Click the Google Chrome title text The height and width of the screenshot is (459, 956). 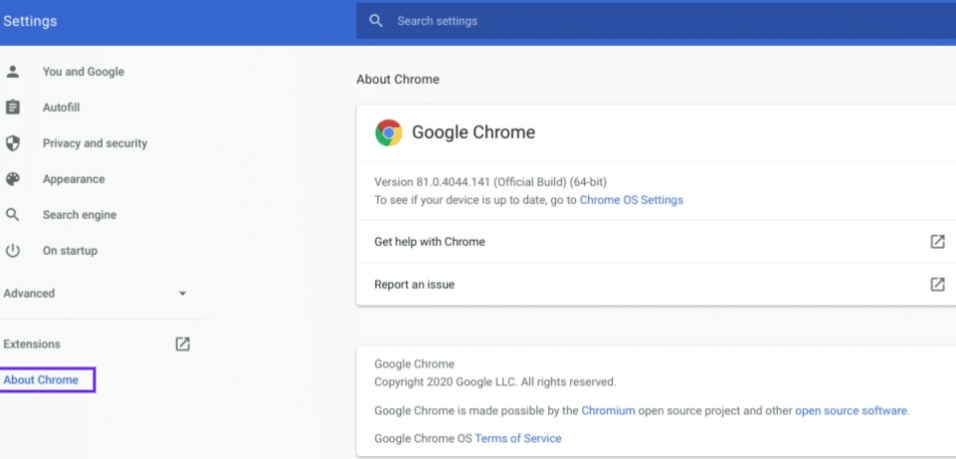click(x=473, y=132)
